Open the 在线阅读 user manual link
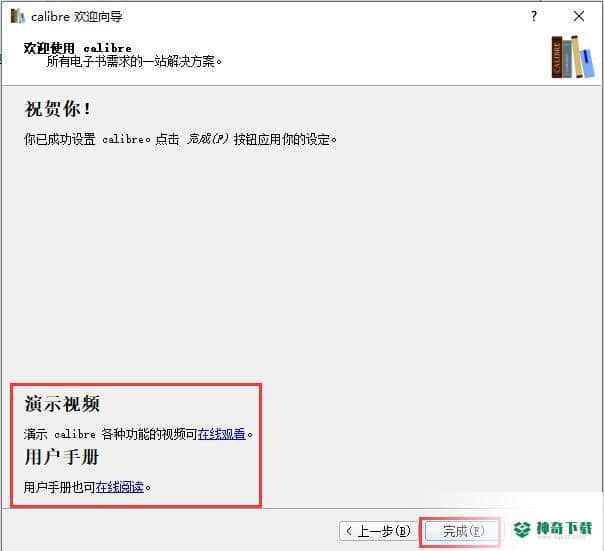This screenshot has width=604, height=551. pos(120,487)
